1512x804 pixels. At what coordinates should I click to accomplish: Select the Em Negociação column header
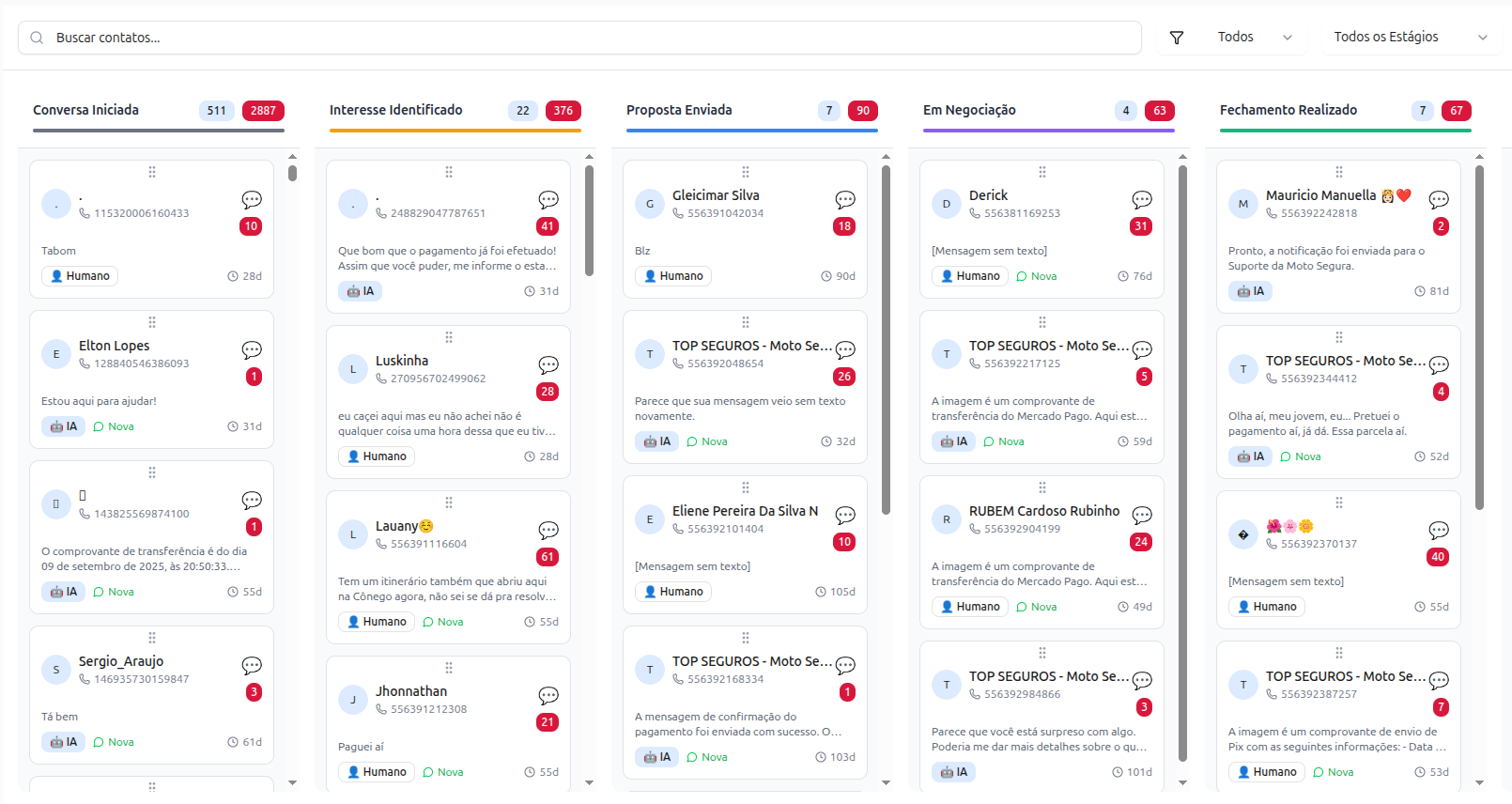(969, 110)
